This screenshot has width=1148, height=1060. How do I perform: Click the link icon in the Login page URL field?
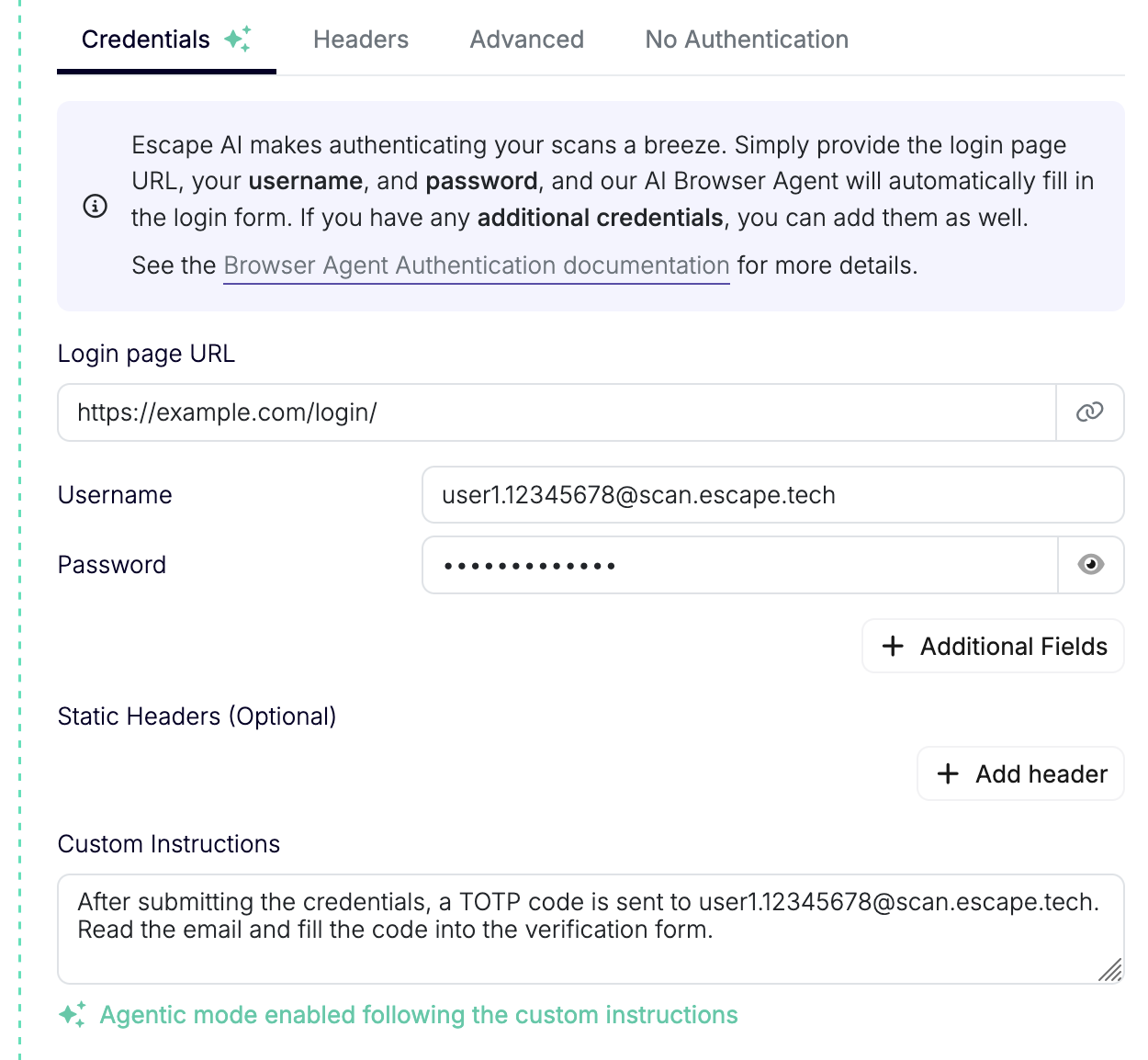tap(1090, 412)
